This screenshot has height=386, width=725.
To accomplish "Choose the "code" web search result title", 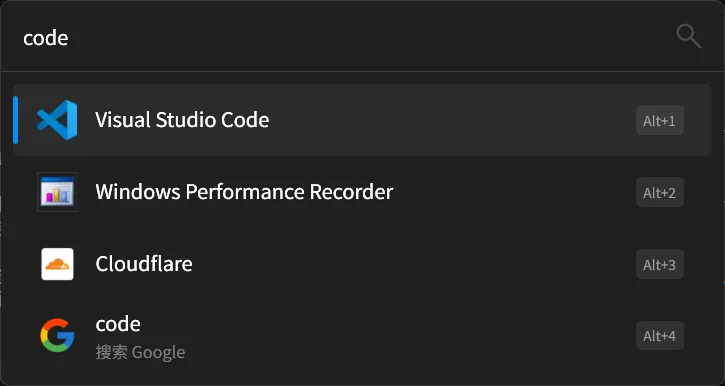I will coord(118,324).
